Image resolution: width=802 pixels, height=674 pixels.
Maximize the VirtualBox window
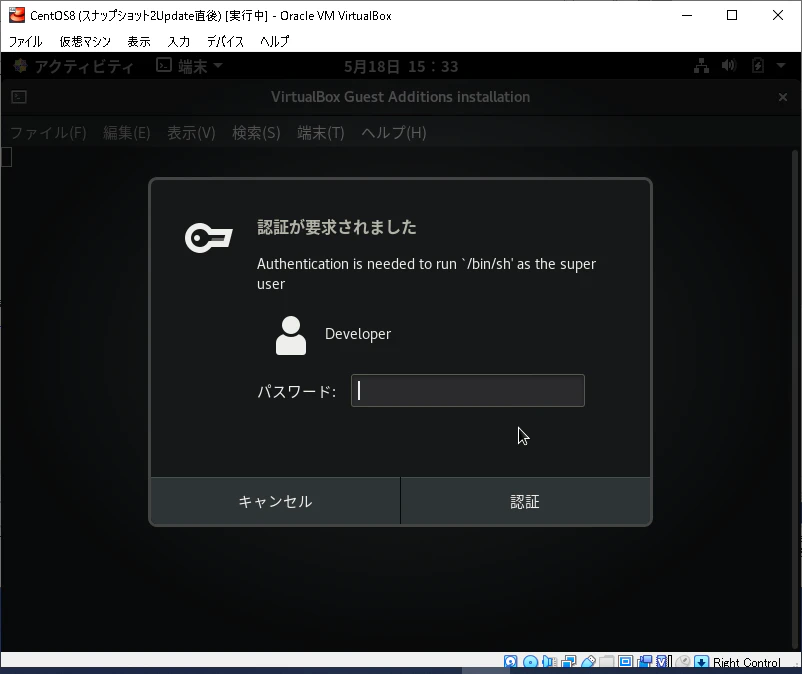point(732,15)
